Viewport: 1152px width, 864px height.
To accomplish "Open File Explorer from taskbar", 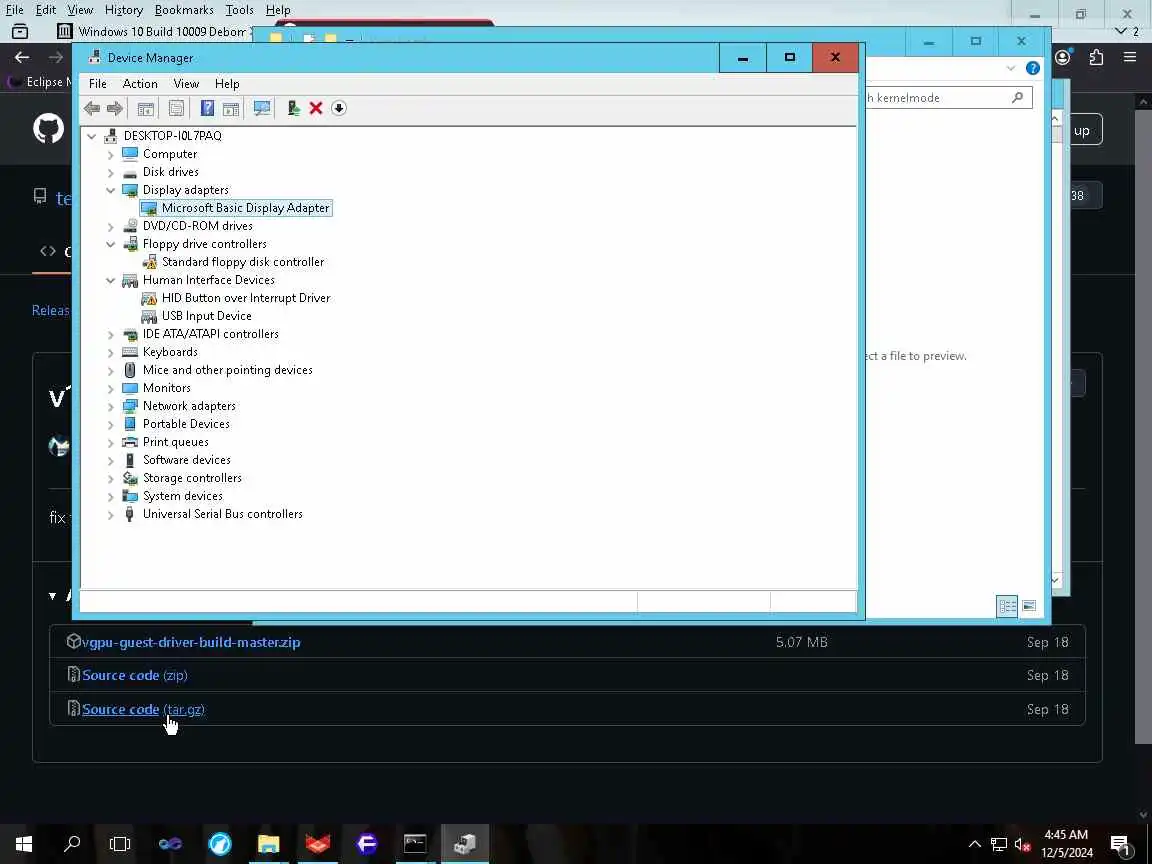I will click(268, 843).
